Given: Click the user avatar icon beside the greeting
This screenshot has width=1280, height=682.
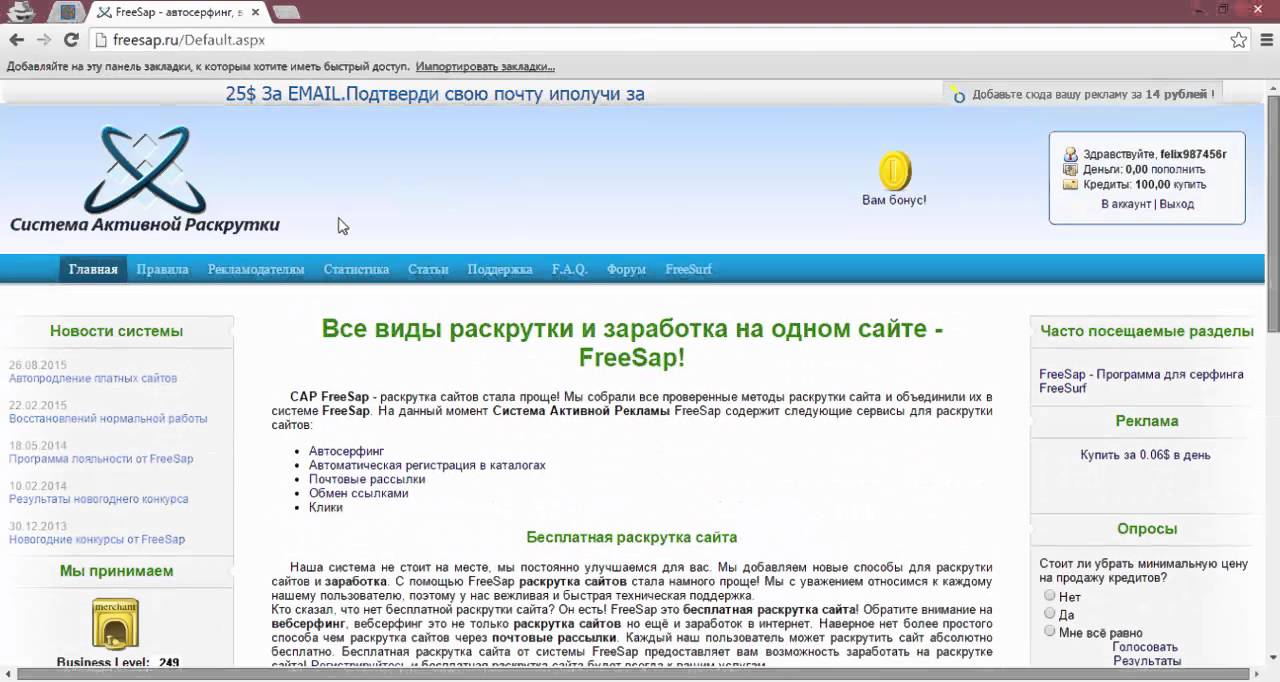Looking at the screenshot, I should [1071, 155].
